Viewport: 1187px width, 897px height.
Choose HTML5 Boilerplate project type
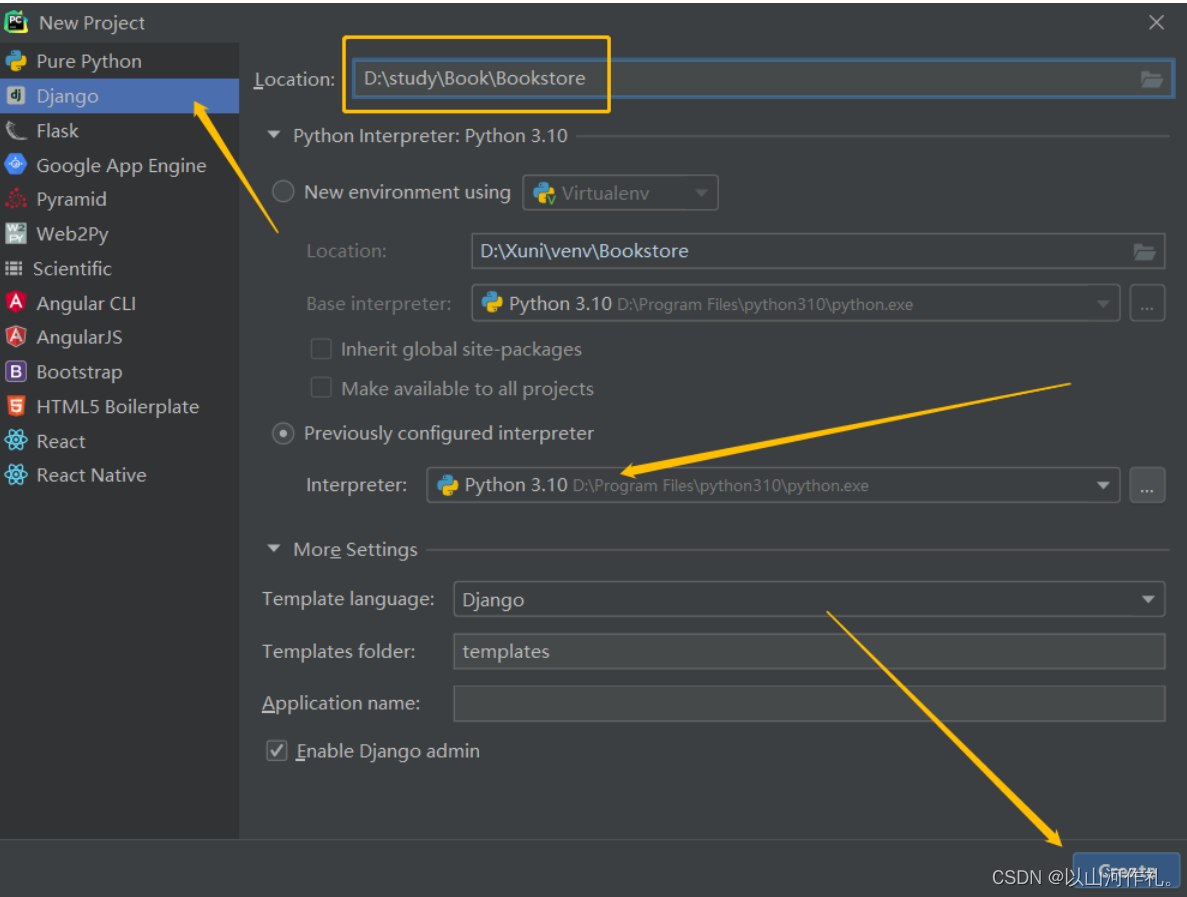coord(119,406)
